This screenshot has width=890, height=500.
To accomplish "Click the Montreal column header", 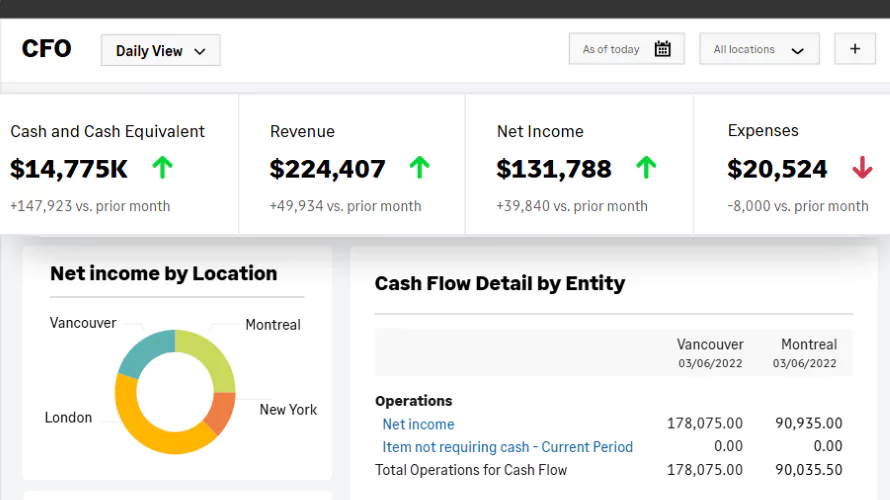I will [808, 344].
